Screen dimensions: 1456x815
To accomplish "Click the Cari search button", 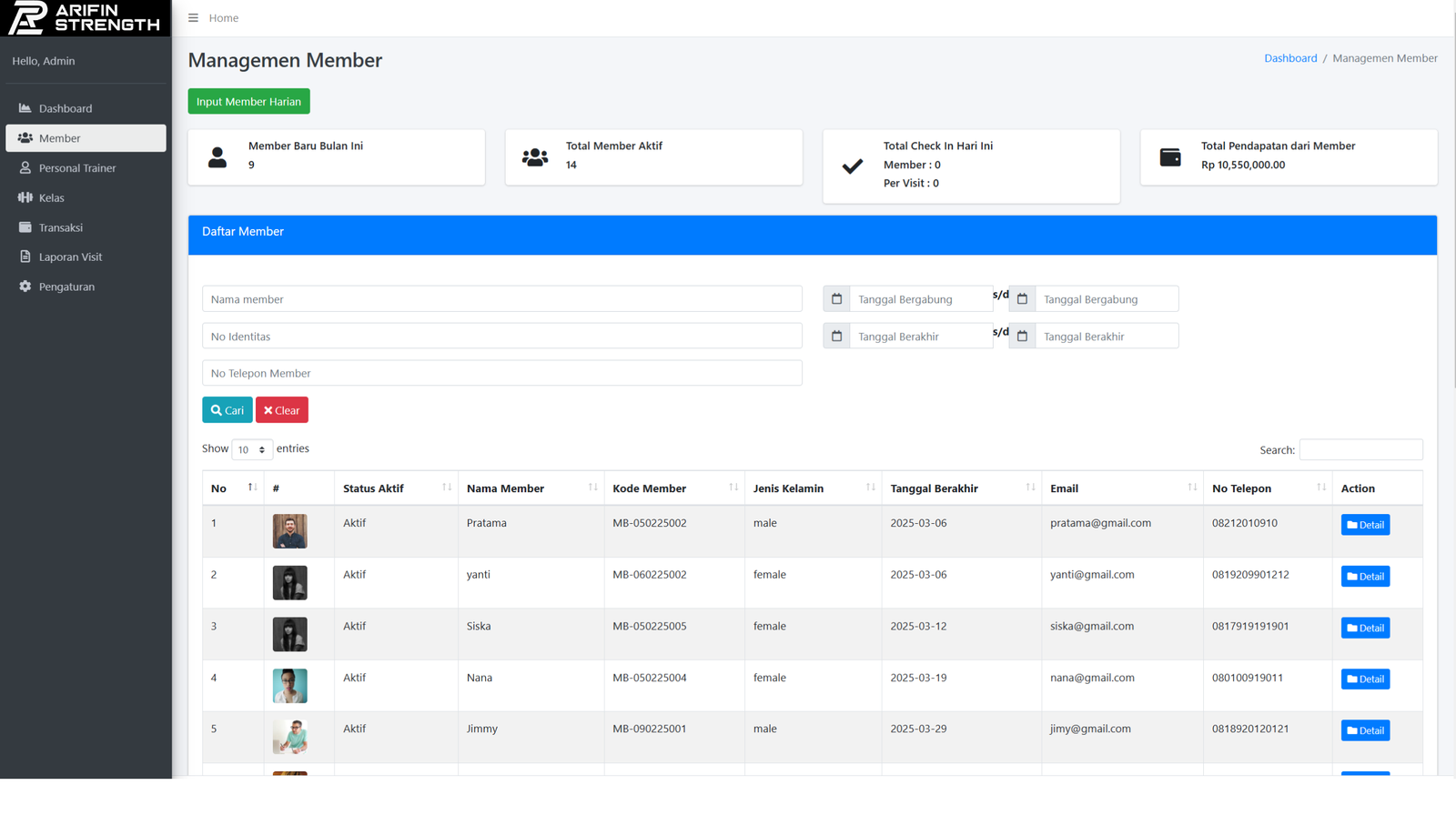I will 227,410.
